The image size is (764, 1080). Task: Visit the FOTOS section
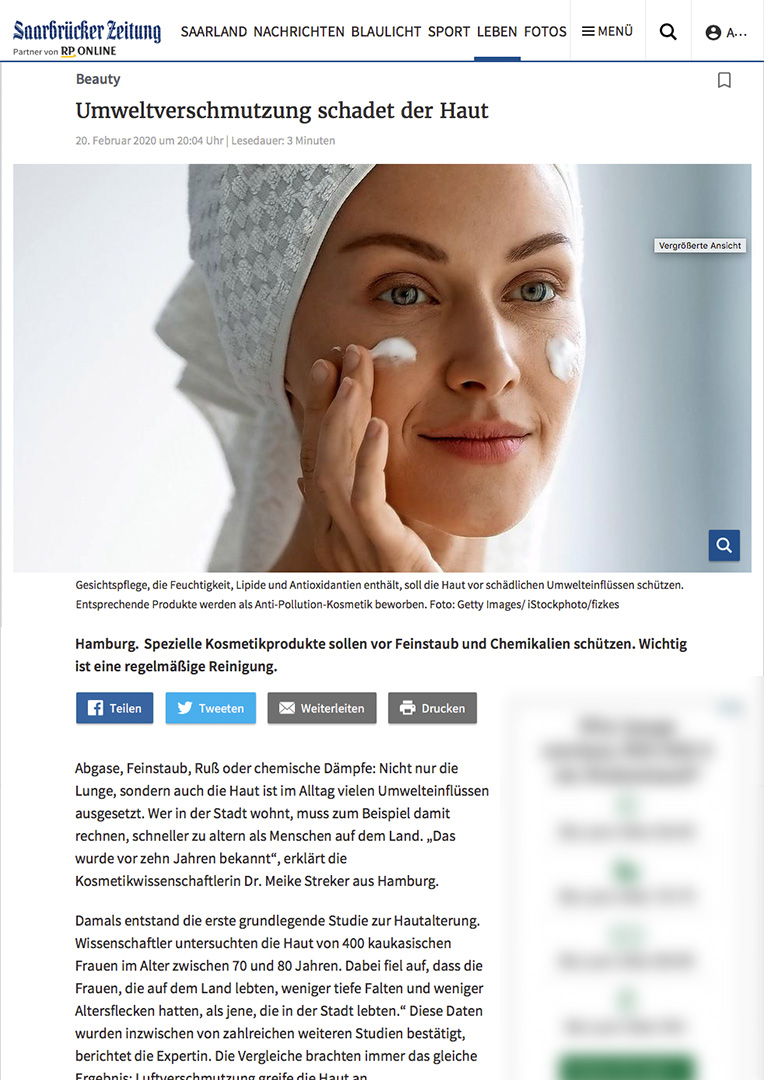tap(545, 32)
